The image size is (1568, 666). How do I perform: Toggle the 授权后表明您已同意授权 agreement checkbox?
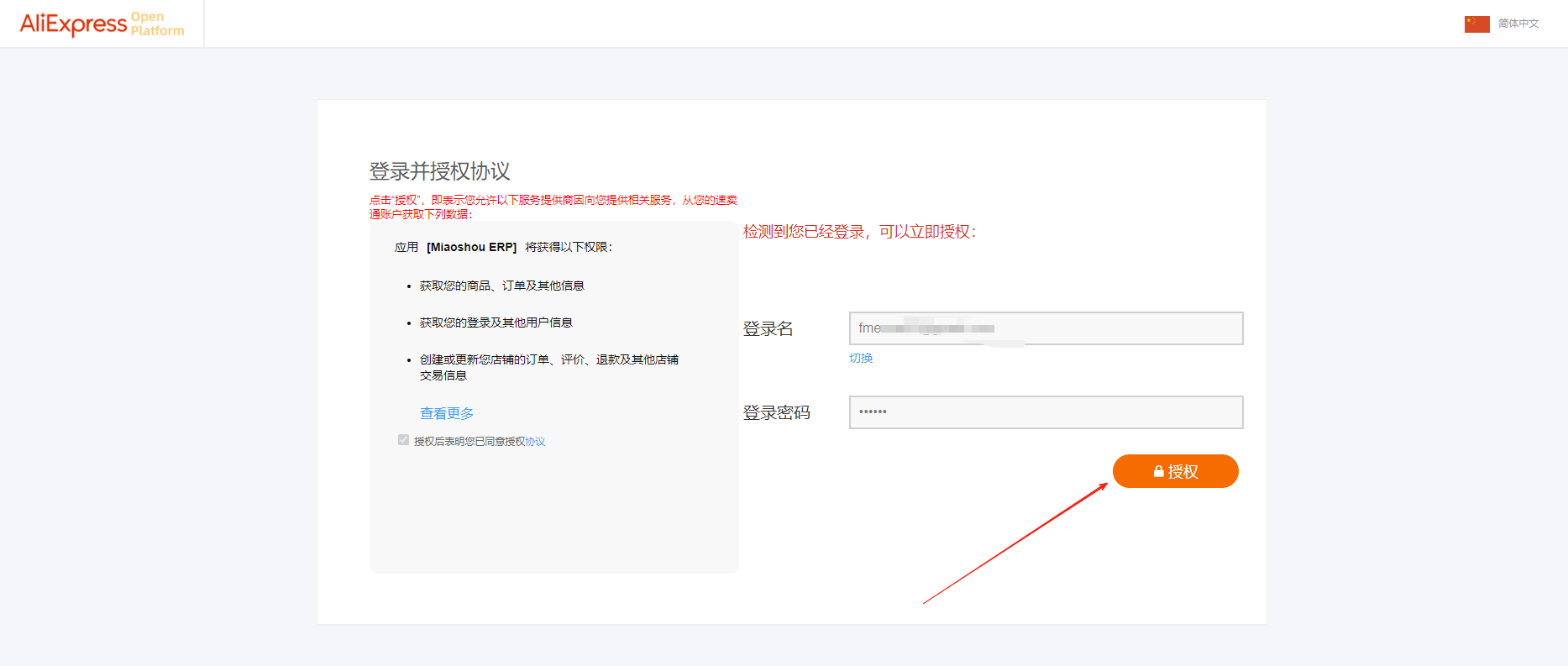(x=403, y=440)
